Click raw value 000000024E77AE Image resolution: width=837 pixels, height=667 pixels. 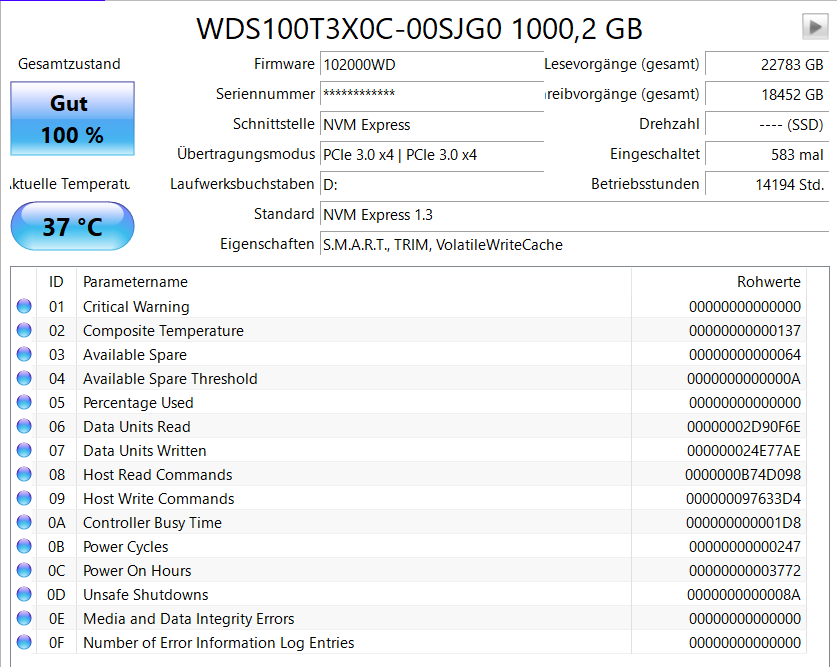pyautogui.click(x=744, y=451)
